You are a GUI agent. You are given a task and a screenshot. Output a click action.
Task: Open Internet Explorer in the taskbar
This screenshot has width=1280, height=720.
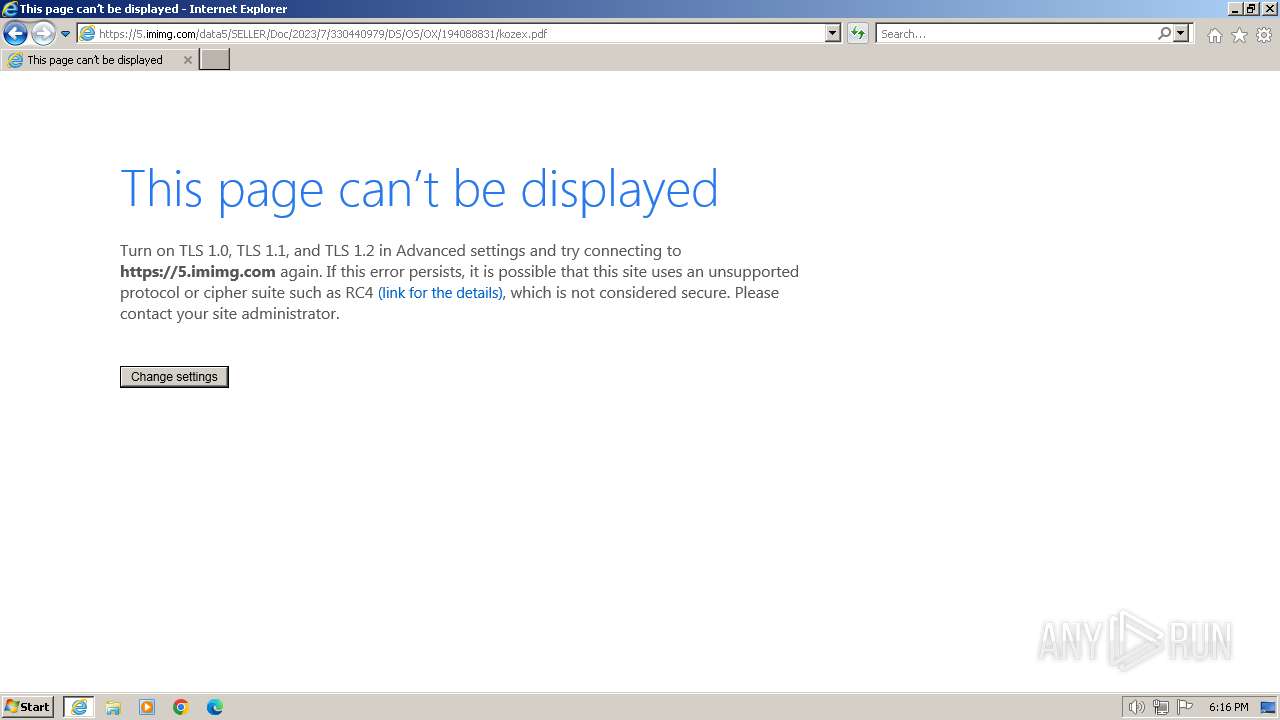(x=79, y=707)
